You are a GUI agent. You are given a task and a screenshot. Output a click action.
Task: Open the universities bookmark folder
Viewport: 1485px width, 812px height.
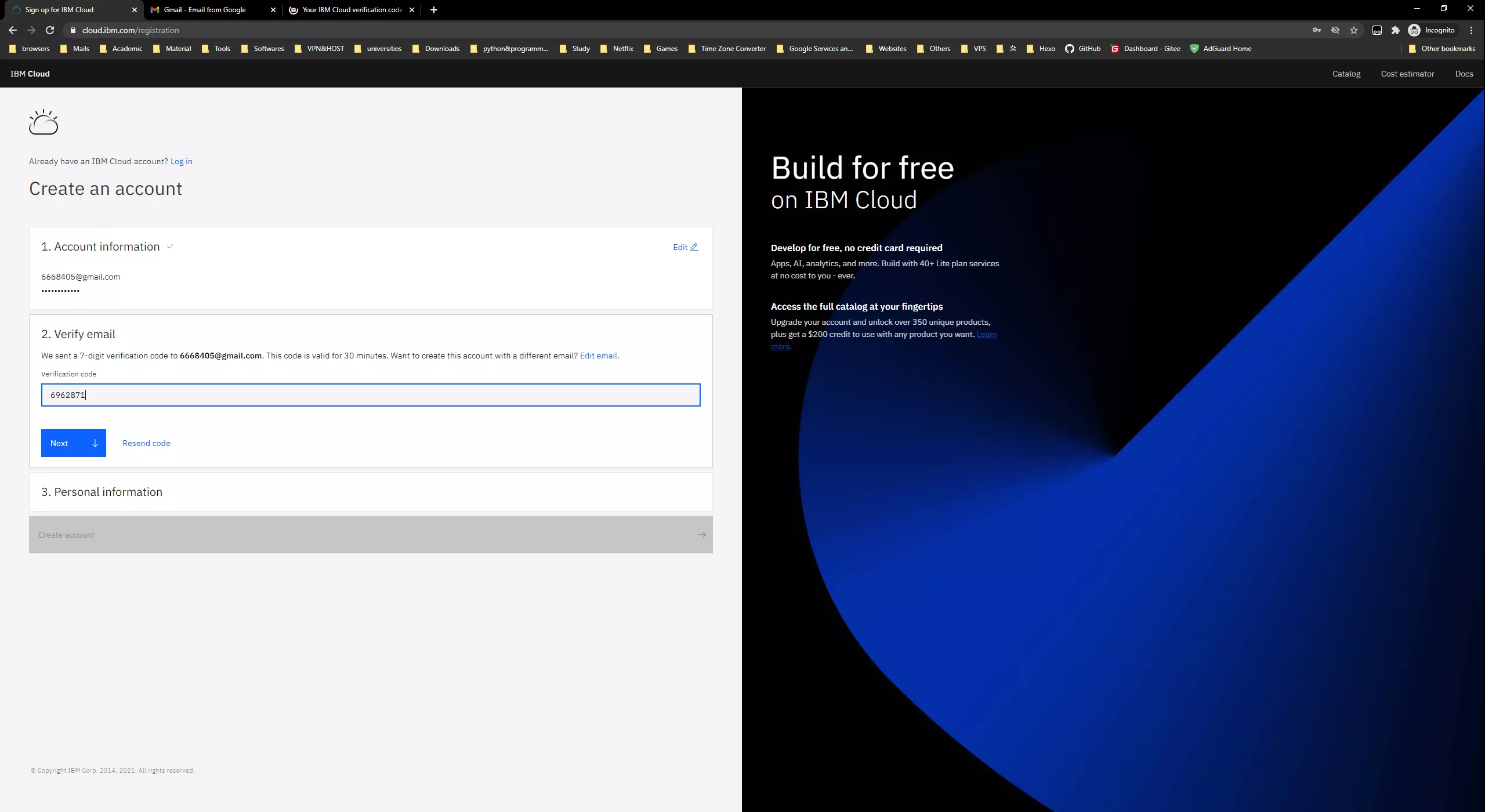(x=378, y=49)
